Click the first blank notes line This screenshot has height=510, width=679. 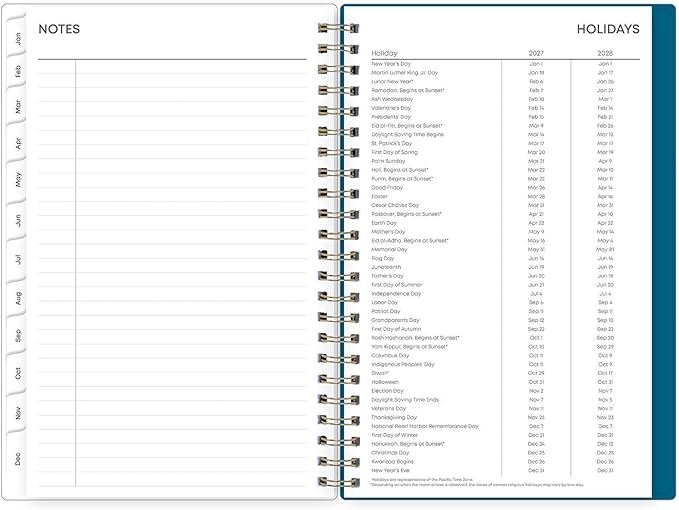coord(172,67)
